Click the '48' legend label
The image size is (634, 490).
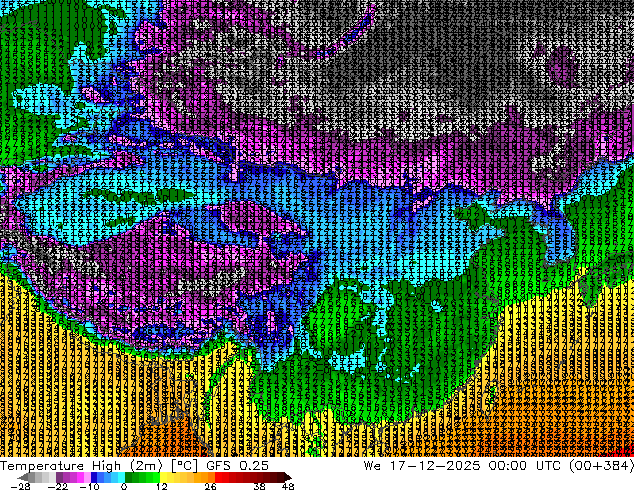[x=288, y=486]
